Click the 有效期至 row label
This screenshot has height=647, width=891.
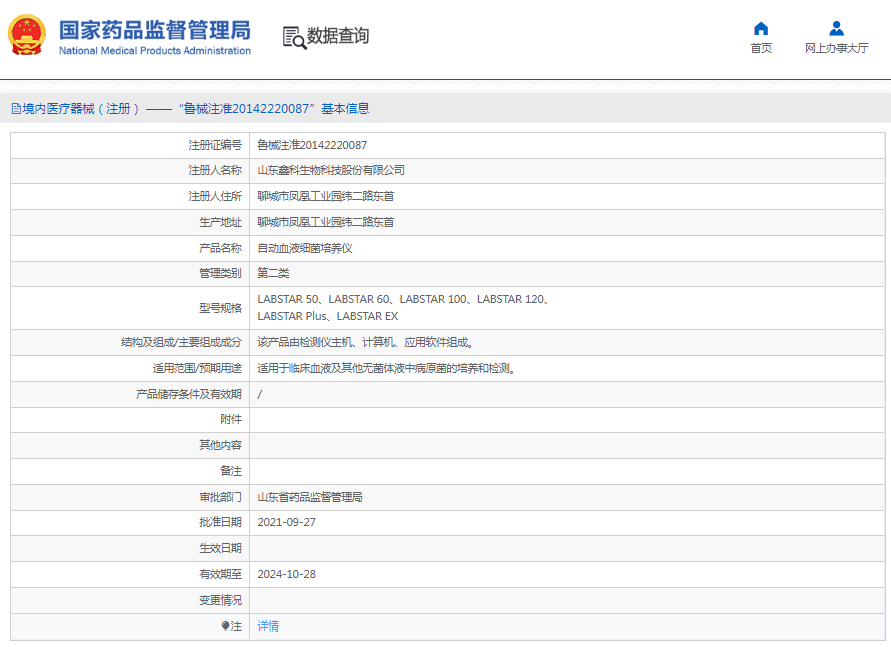pos(220,574)
